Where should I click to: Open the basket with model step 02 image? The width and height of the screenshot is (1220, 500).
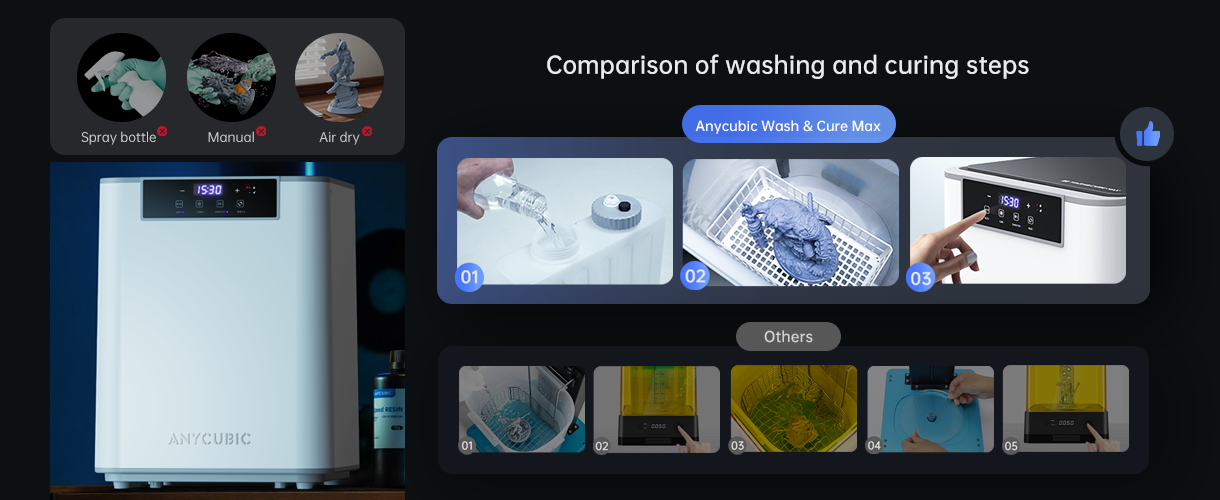(x=791, y=221)
